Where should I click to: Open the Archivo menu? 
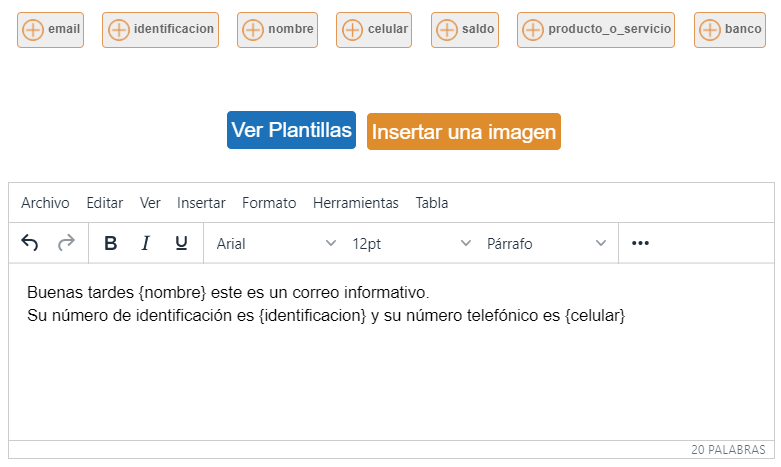[x=45, y=203]
